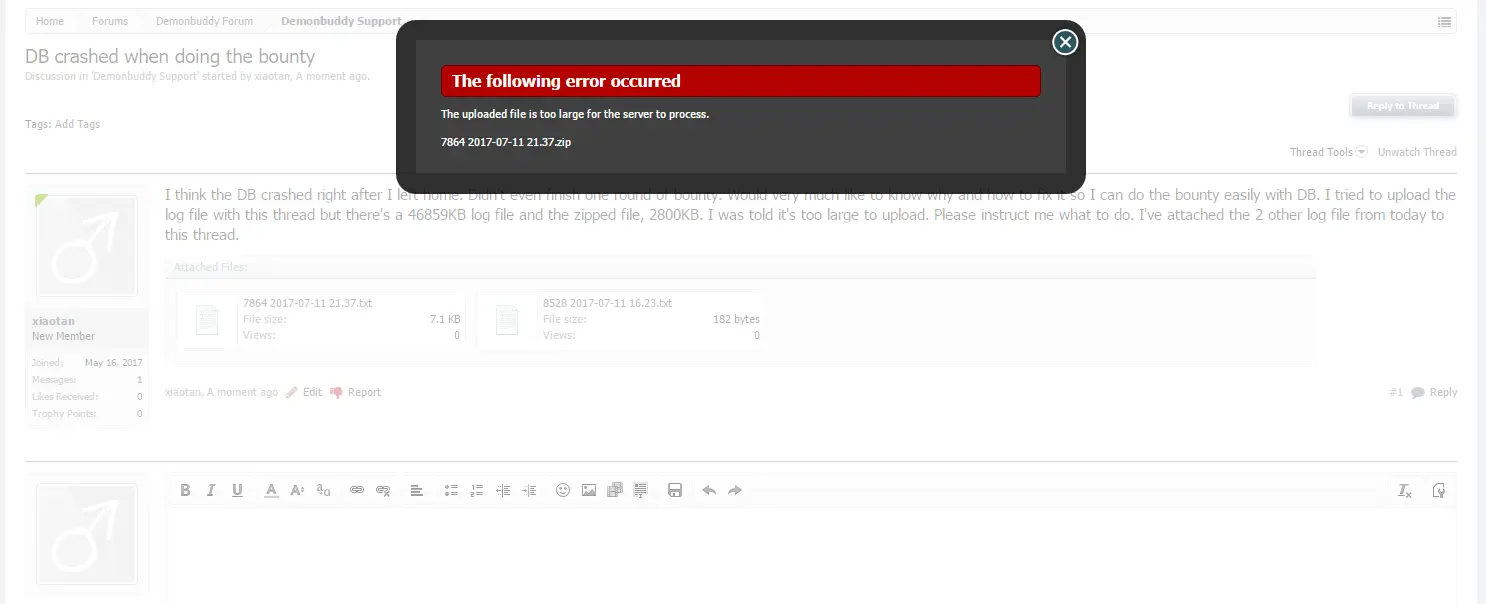Toggle underline formatting in the editor
This screenshot has width=1486, height=604.
[x=237, y=490]
